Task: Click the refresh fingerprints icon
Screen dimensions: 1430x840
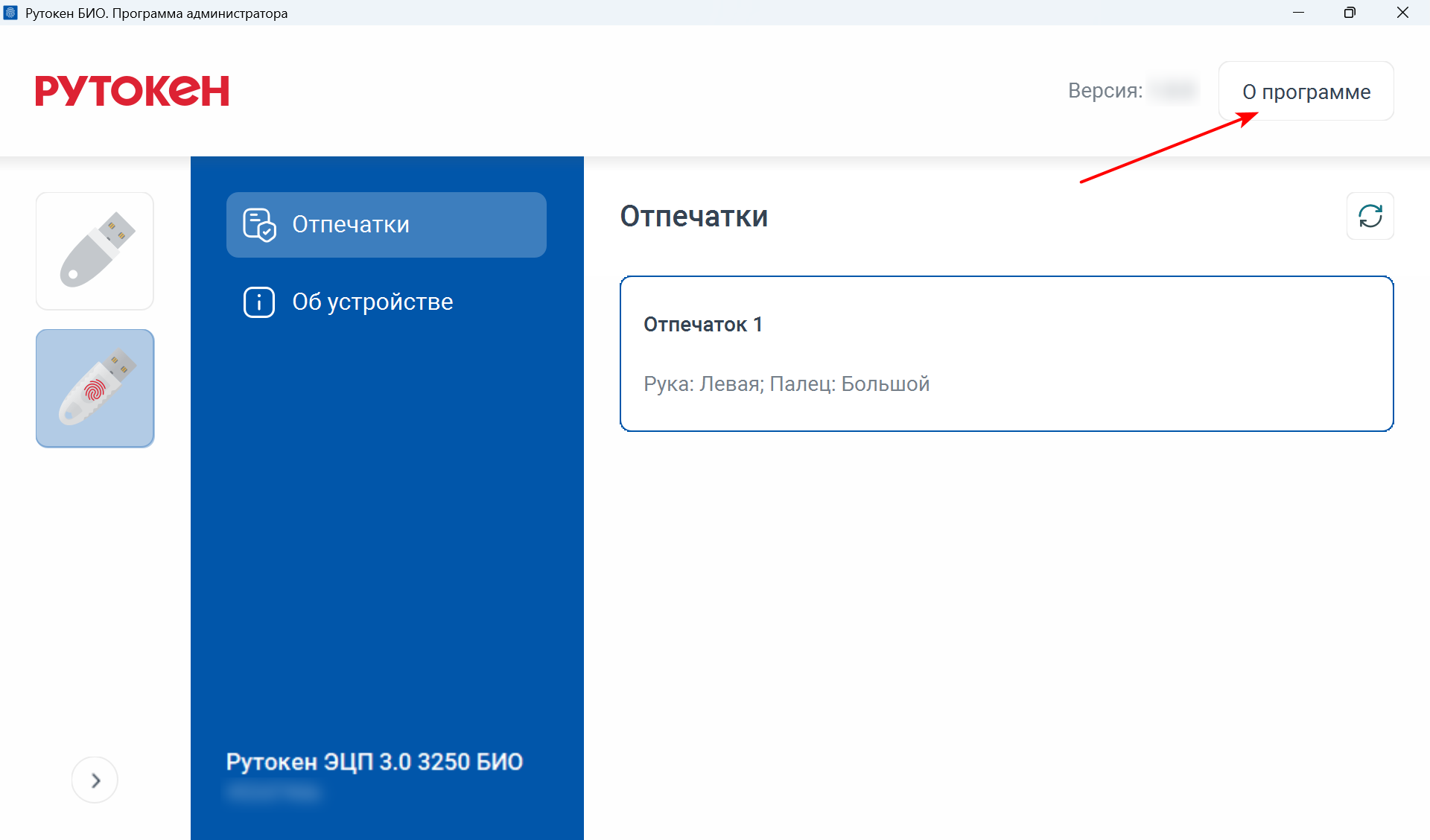Action: click(1370, 216)
